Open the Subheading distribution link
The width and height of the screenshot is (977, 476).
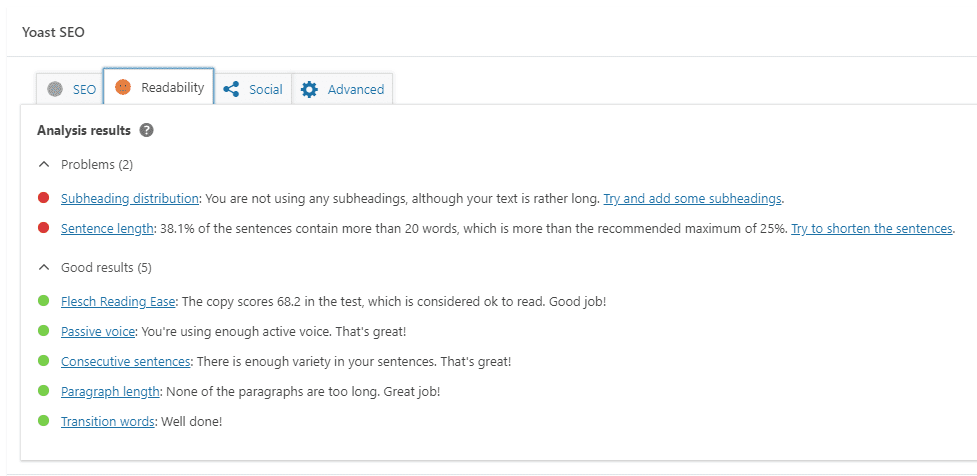pos(130,199)
